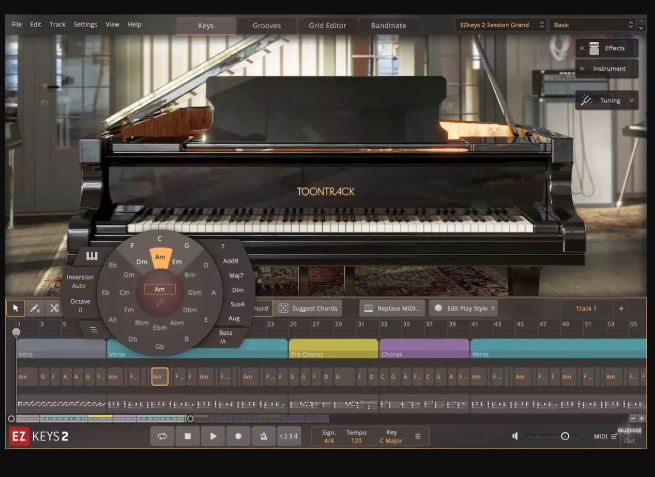
Task: Start recording with the record button
Action: tap(238, 436)
